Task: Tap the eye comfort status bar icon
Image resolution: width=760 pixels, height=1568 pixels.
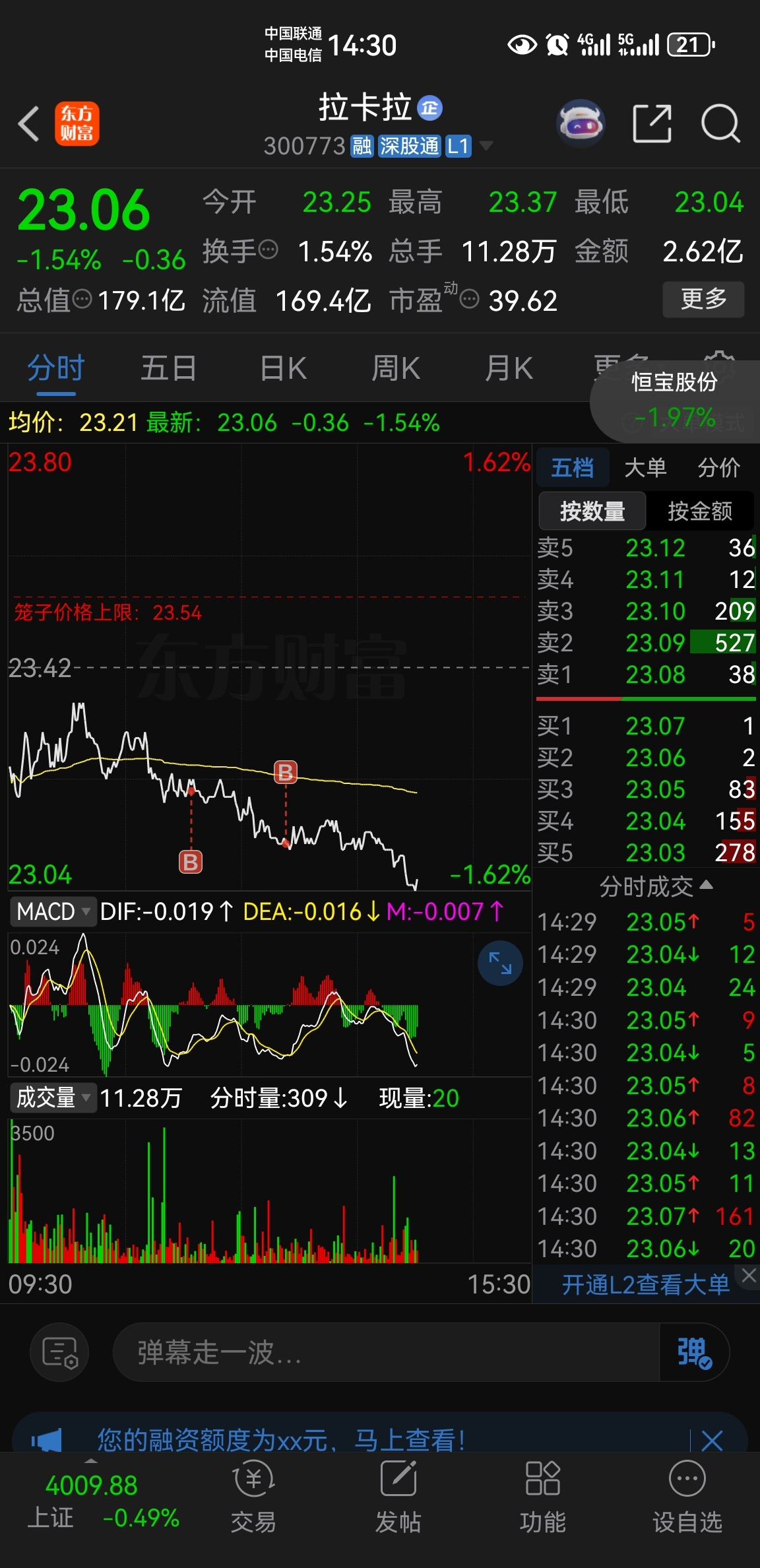Action: 522,45
